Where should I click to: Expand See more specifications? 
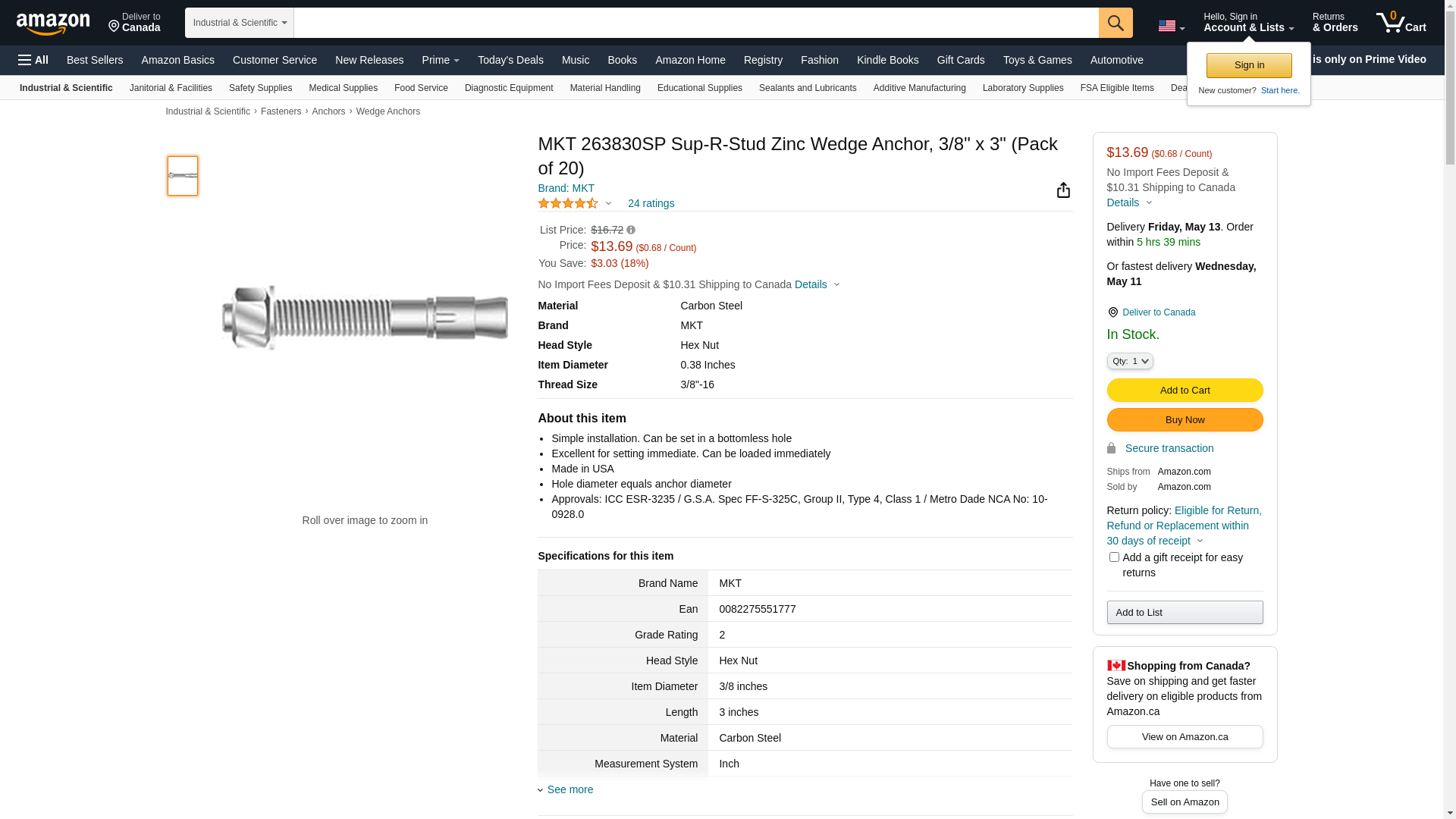(x=570, y=789)
